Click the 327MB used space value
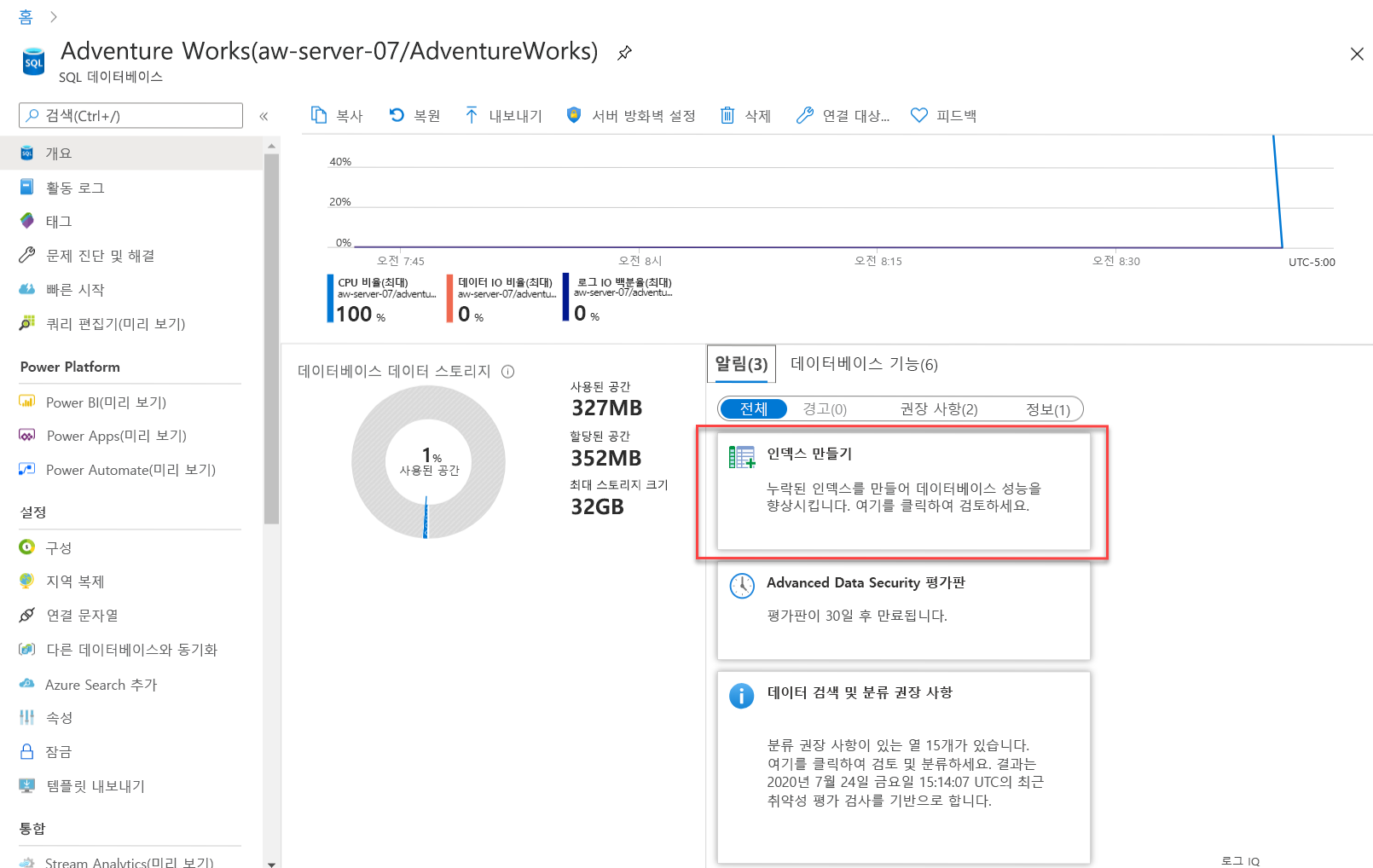This screenshot has width=1373, height=868. tap(606, 408)
